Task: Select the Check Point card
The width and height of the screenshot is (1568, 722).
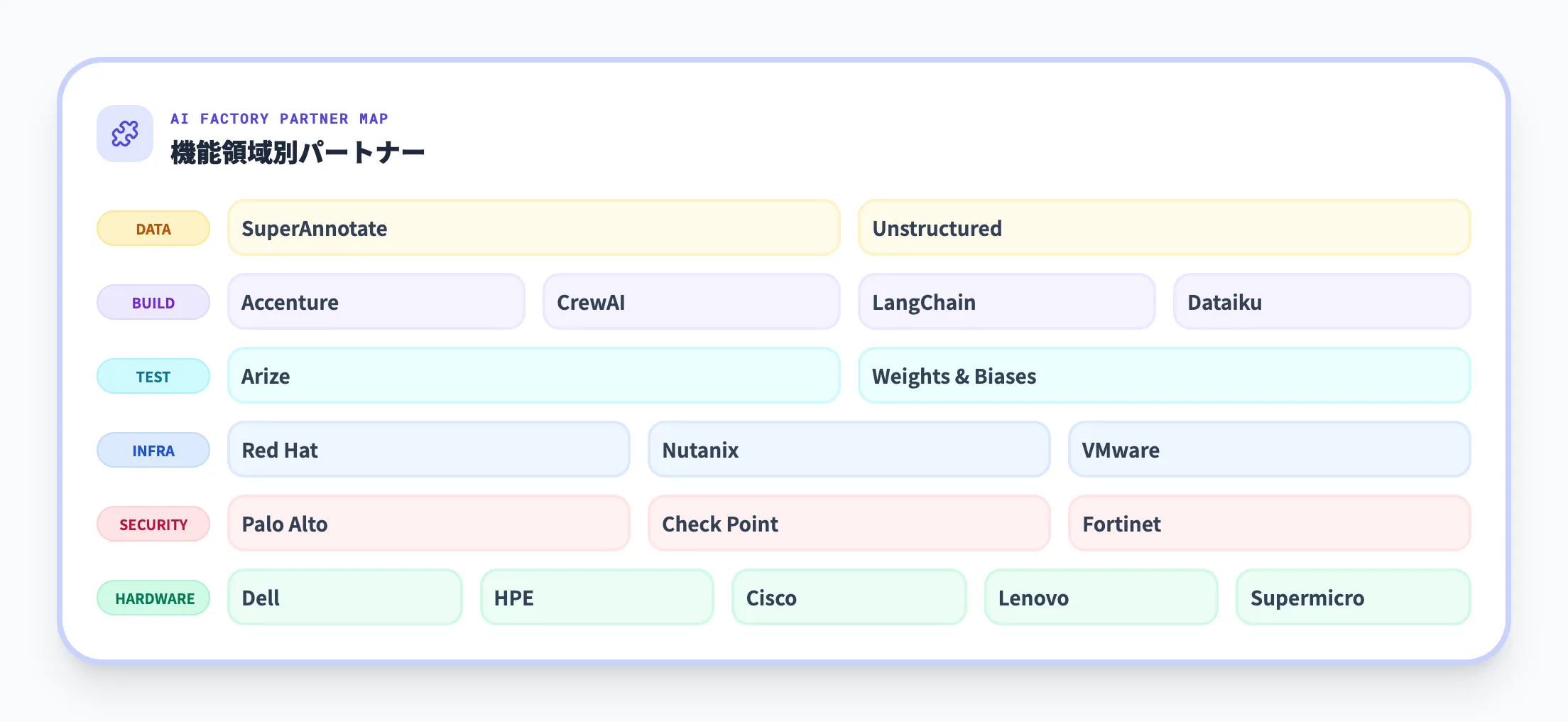Action: click(849, 524)
